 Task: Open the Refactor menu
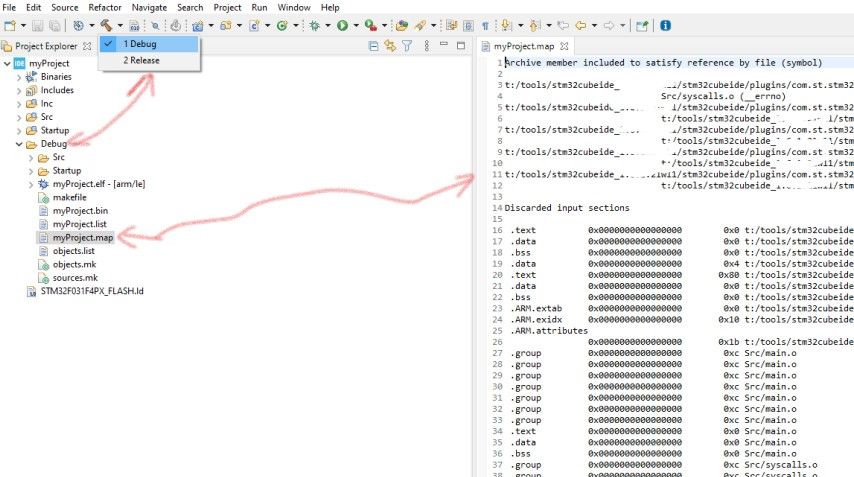coord(105,8)
